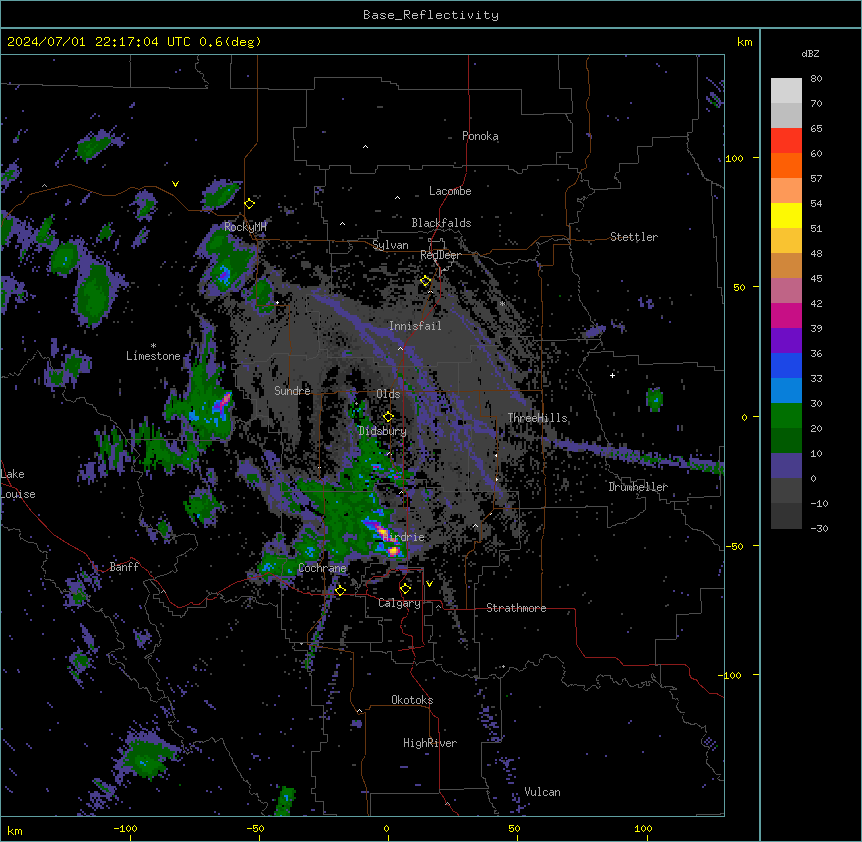Choose the bright green legend swatch above 20

(786, 416)
